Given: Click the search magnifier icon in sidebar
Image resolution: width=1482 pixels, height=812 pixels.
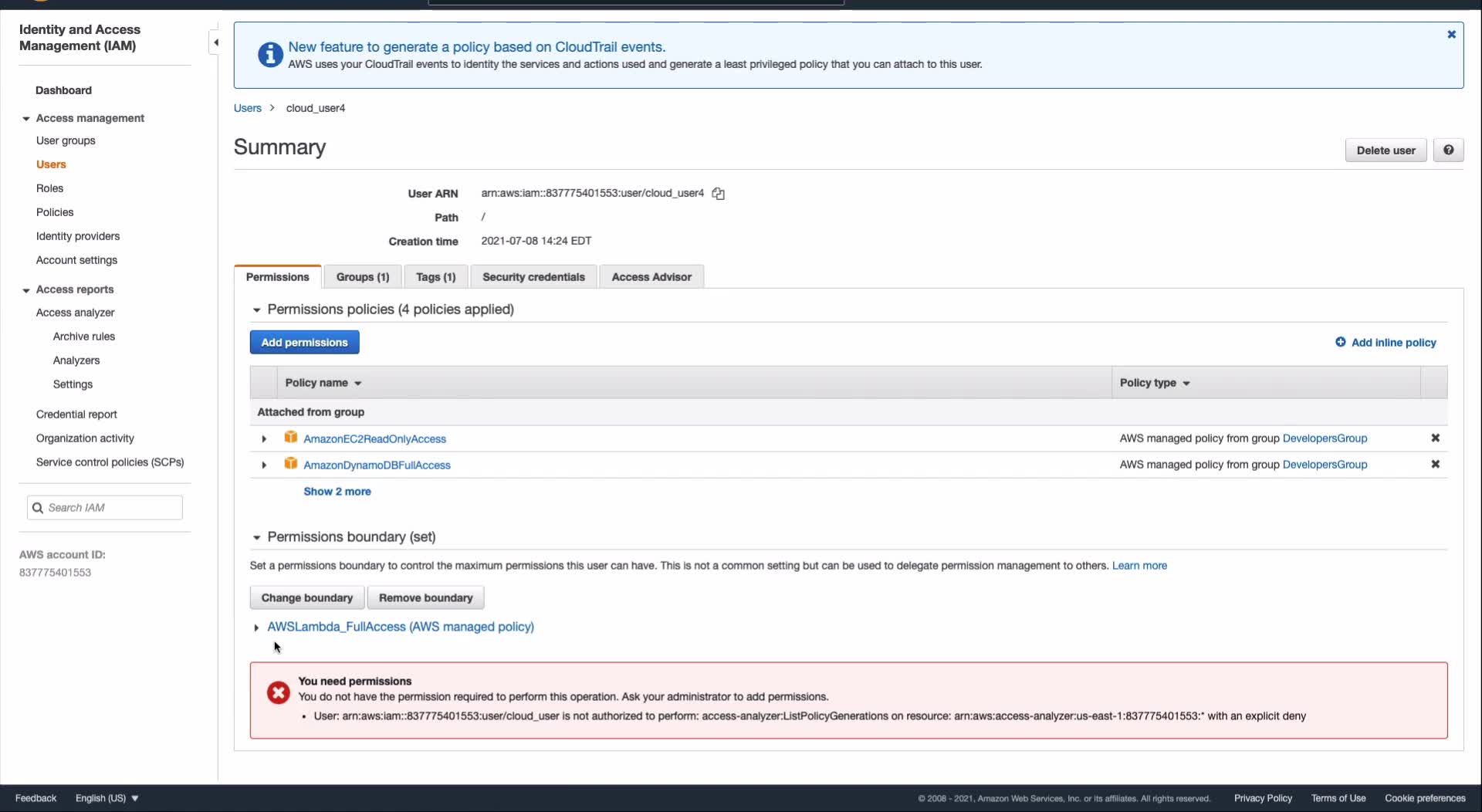Looking at the screenshot, I should pyautogui.click(x=37, y=508).
